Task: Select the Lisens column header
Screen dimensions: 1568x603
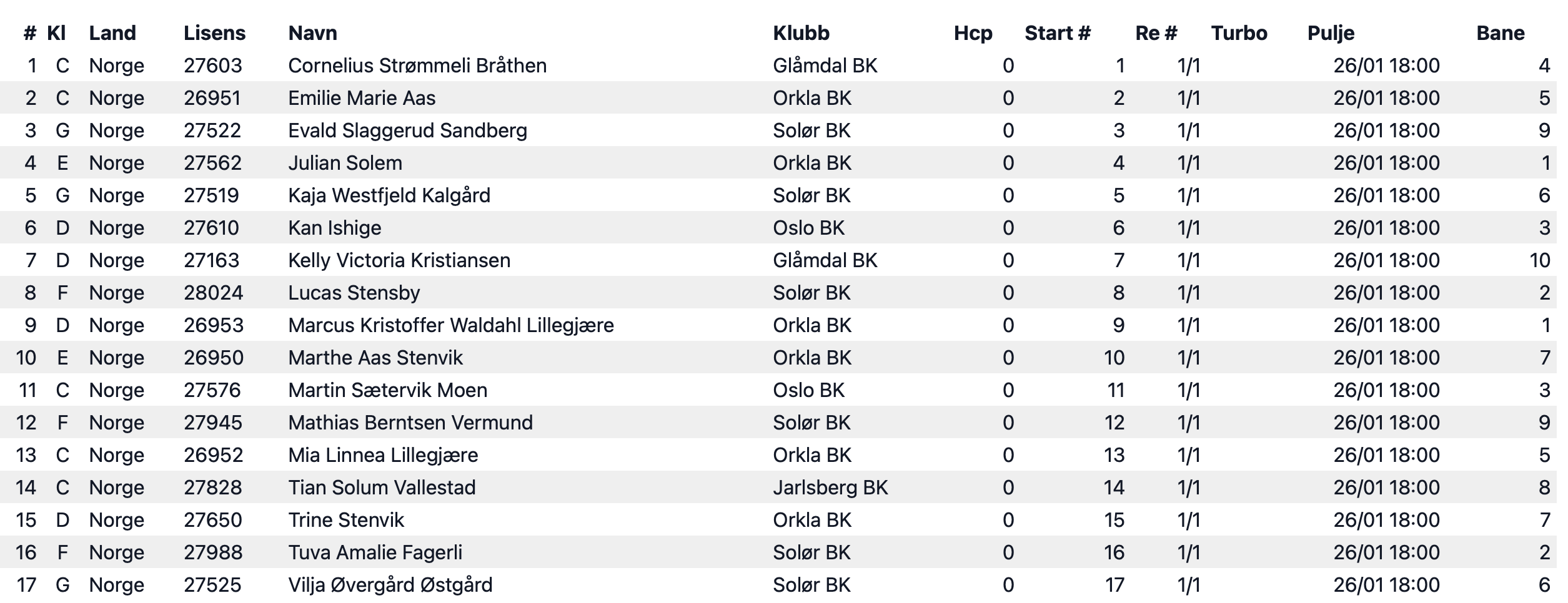Action: pyautogui.click(x=214, y=33)
